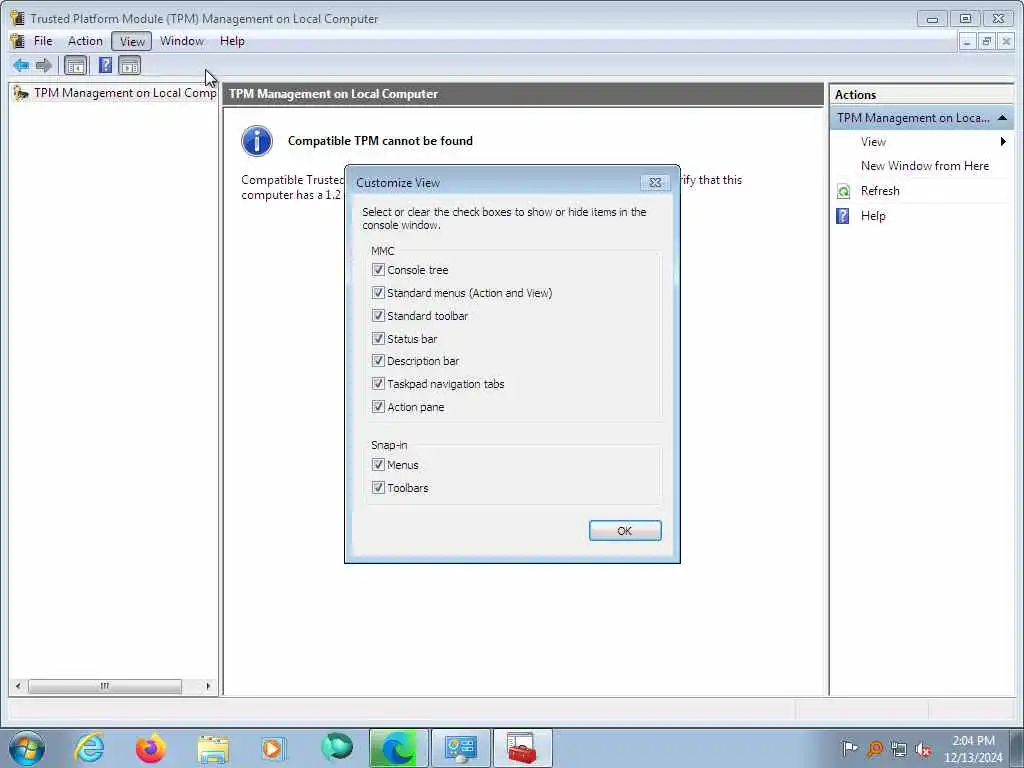This screenshot has width=1024, height=768.
Task: Open the Action menu
Action: tap(86, 41)
